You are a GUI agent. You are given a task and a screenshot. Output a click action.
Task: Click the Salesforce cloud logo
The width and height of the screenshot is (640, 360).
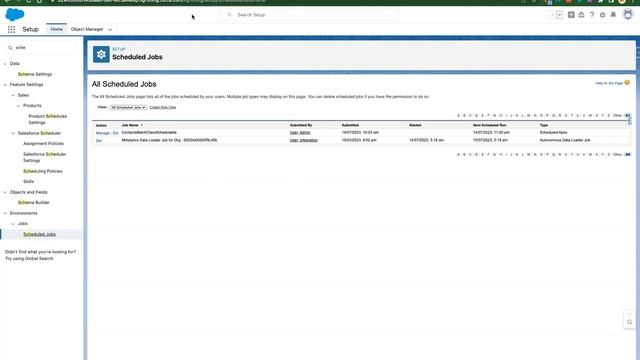coord(15,15)
